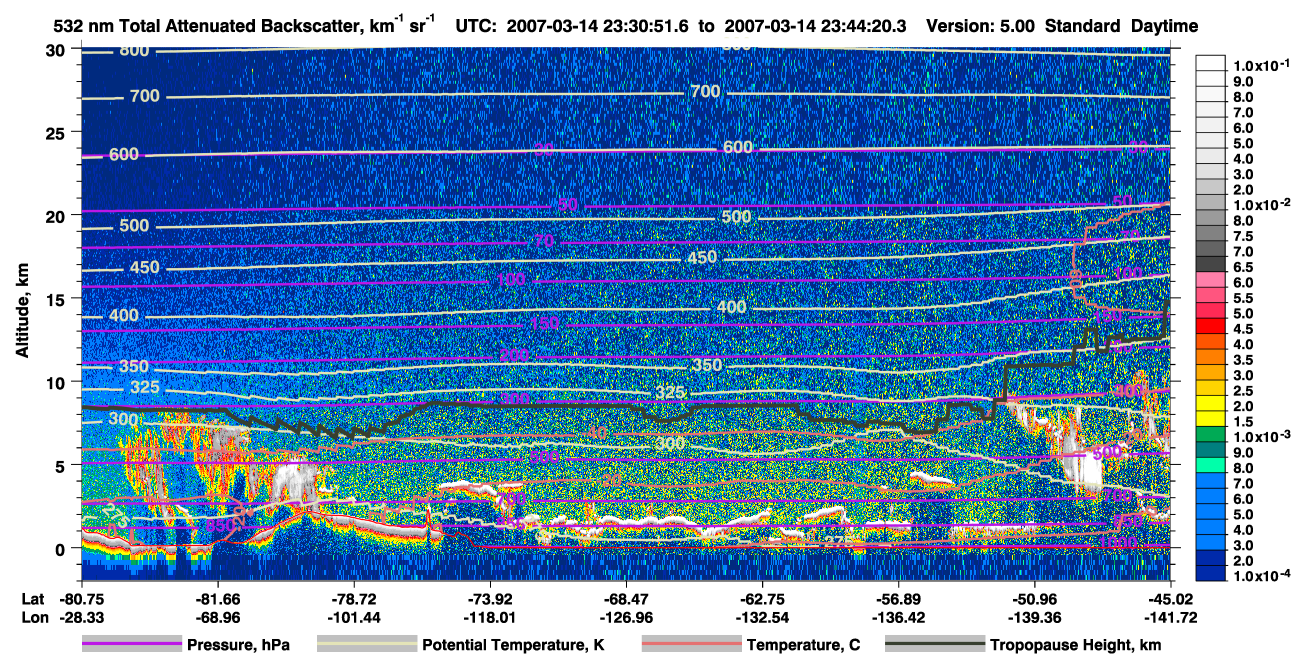The width and height of the screenshot is (1300, 667).
Task: Click the 10 km altitude tick label
Action: point(57,381)
